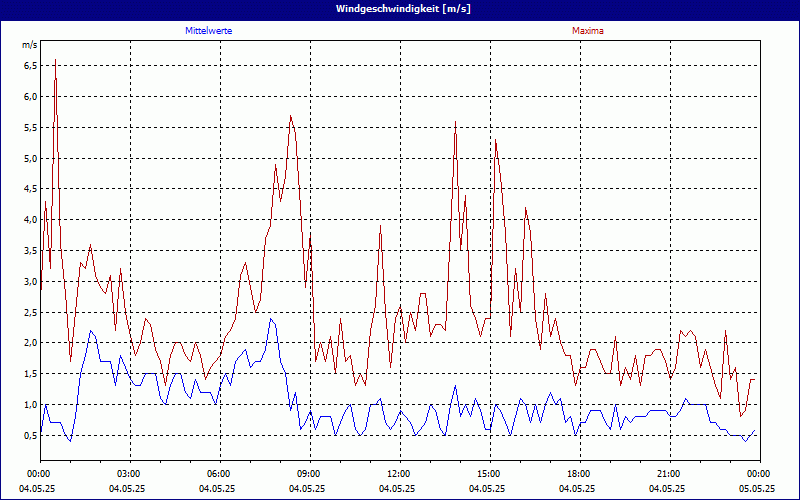This screenshot has height=500, width=800.
Task: Click the "Windgeschwindigkeit [m/s]" chart title
Action: 400,9
